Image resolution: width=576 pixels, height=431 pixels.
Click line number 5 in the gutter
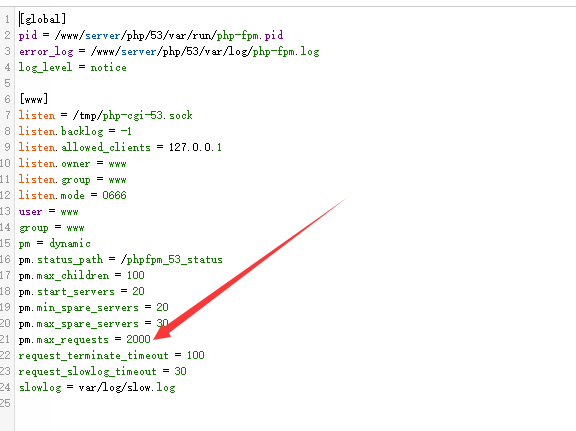click(x=7, y=83)
